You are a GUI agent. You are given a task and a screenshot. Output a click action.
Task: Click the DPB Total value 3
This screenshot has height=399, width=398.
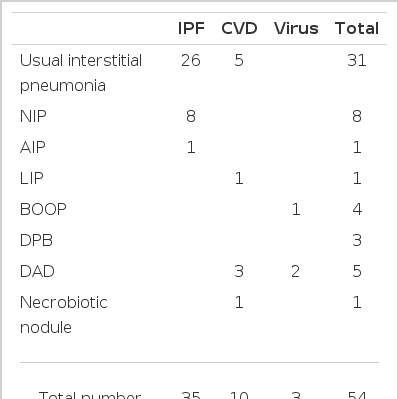(357, 240)
